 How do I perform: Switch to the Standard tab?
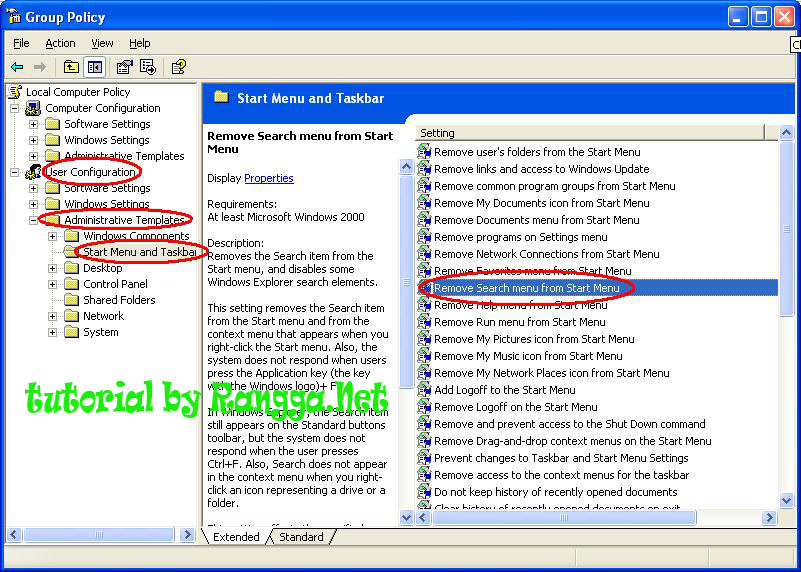301,537
